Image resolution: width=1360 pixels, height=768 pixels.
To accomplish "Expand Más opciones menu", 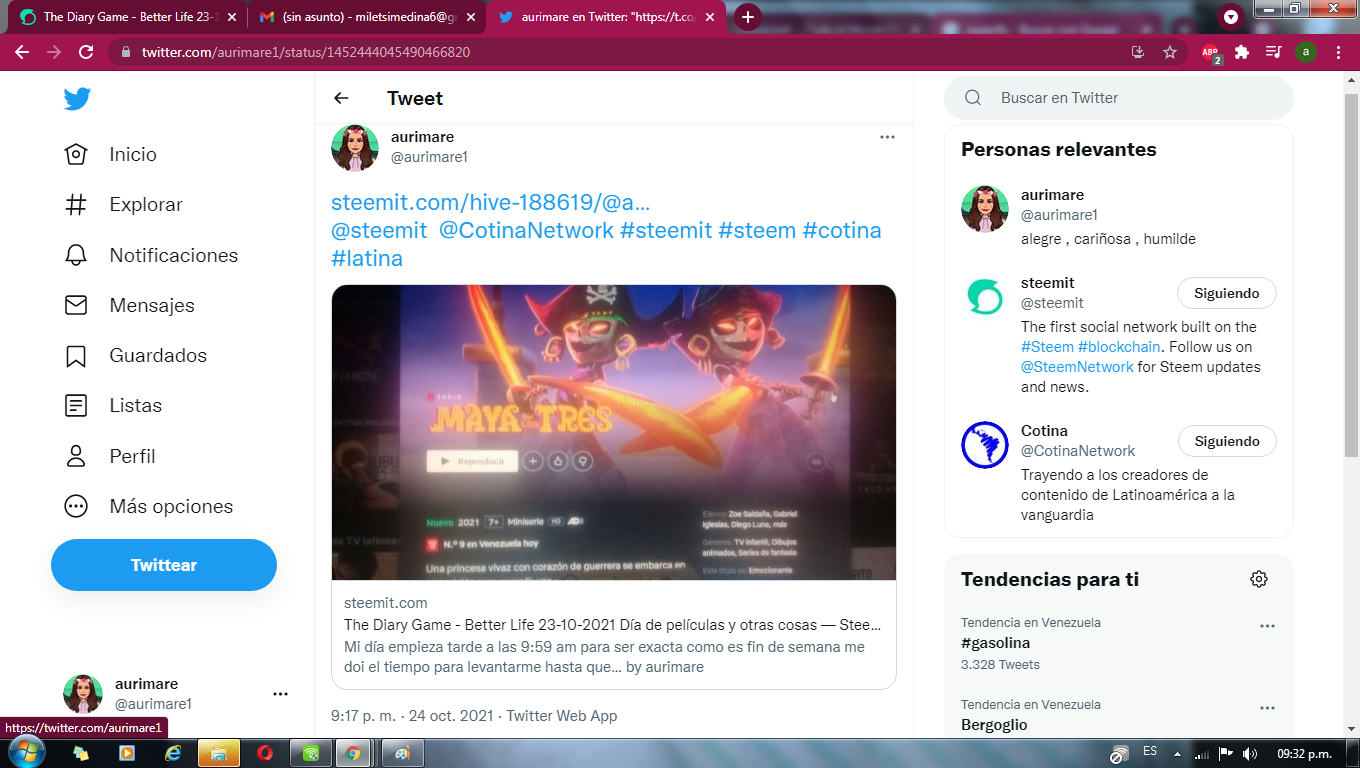I will 149,506.
